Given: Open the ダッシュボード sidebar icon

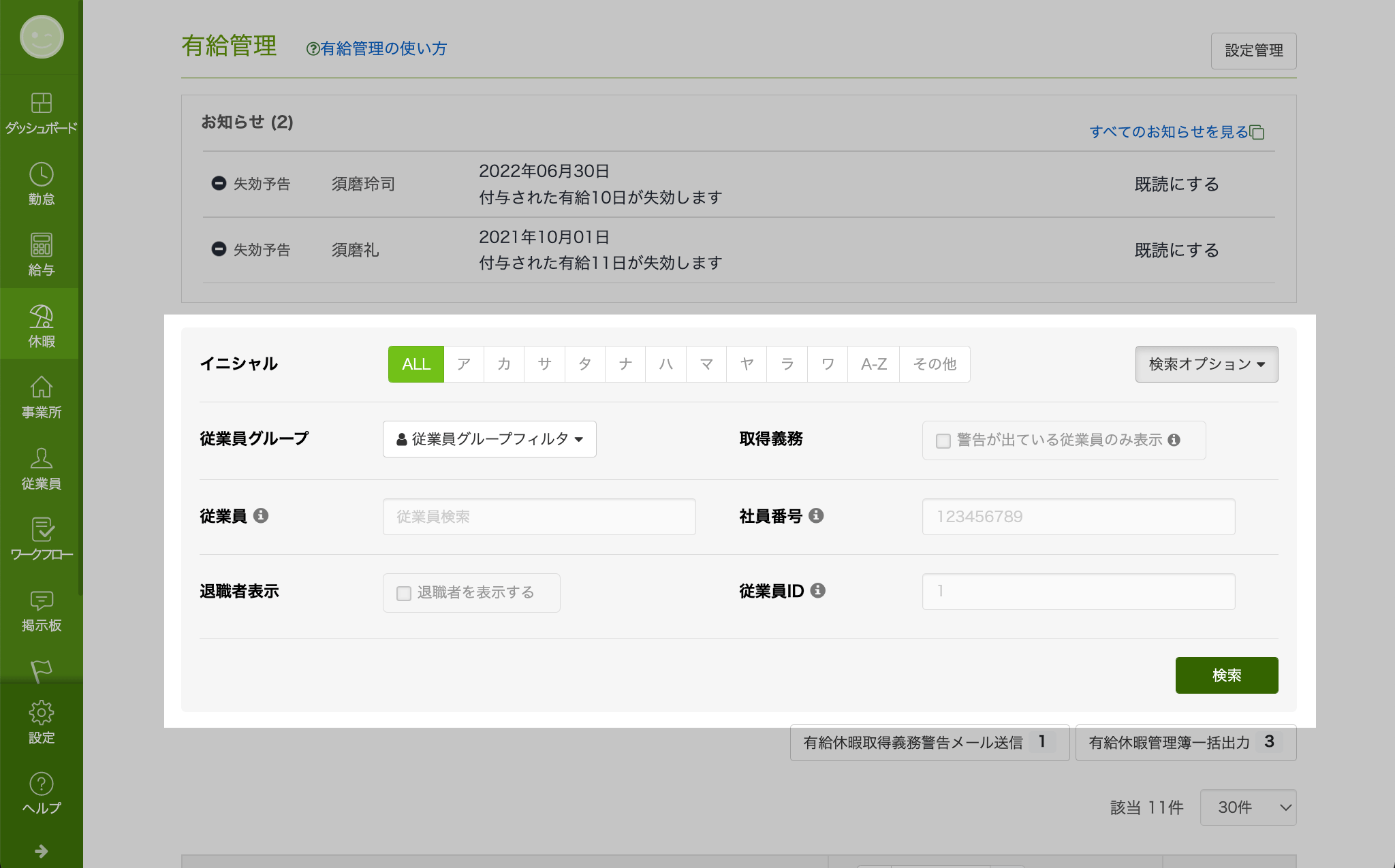Looking at the screenshot, I should tap(42, 103).
